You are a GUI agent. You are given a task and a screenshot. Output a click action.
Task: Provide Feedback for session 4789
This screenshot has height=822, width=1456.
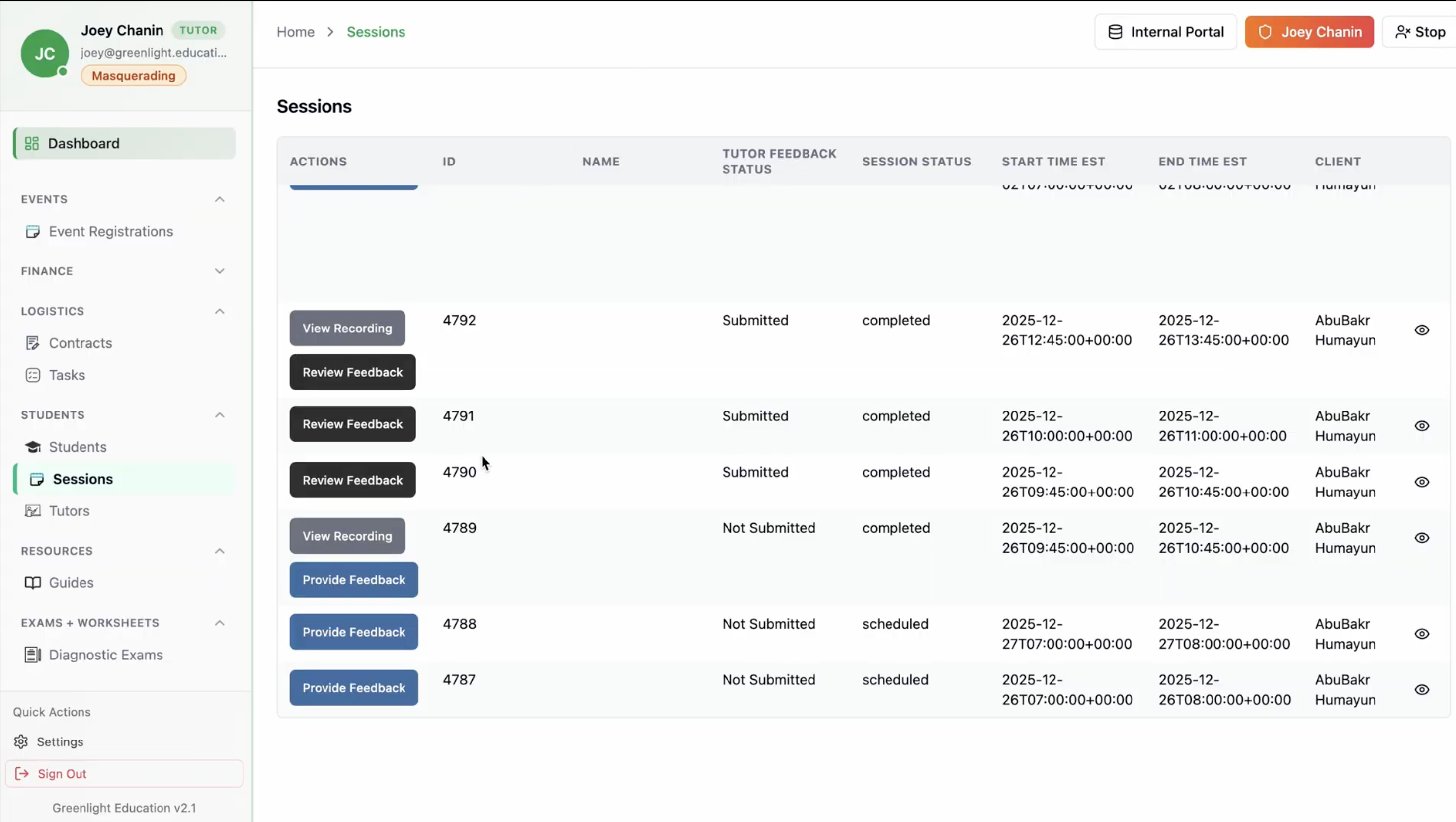354,580
